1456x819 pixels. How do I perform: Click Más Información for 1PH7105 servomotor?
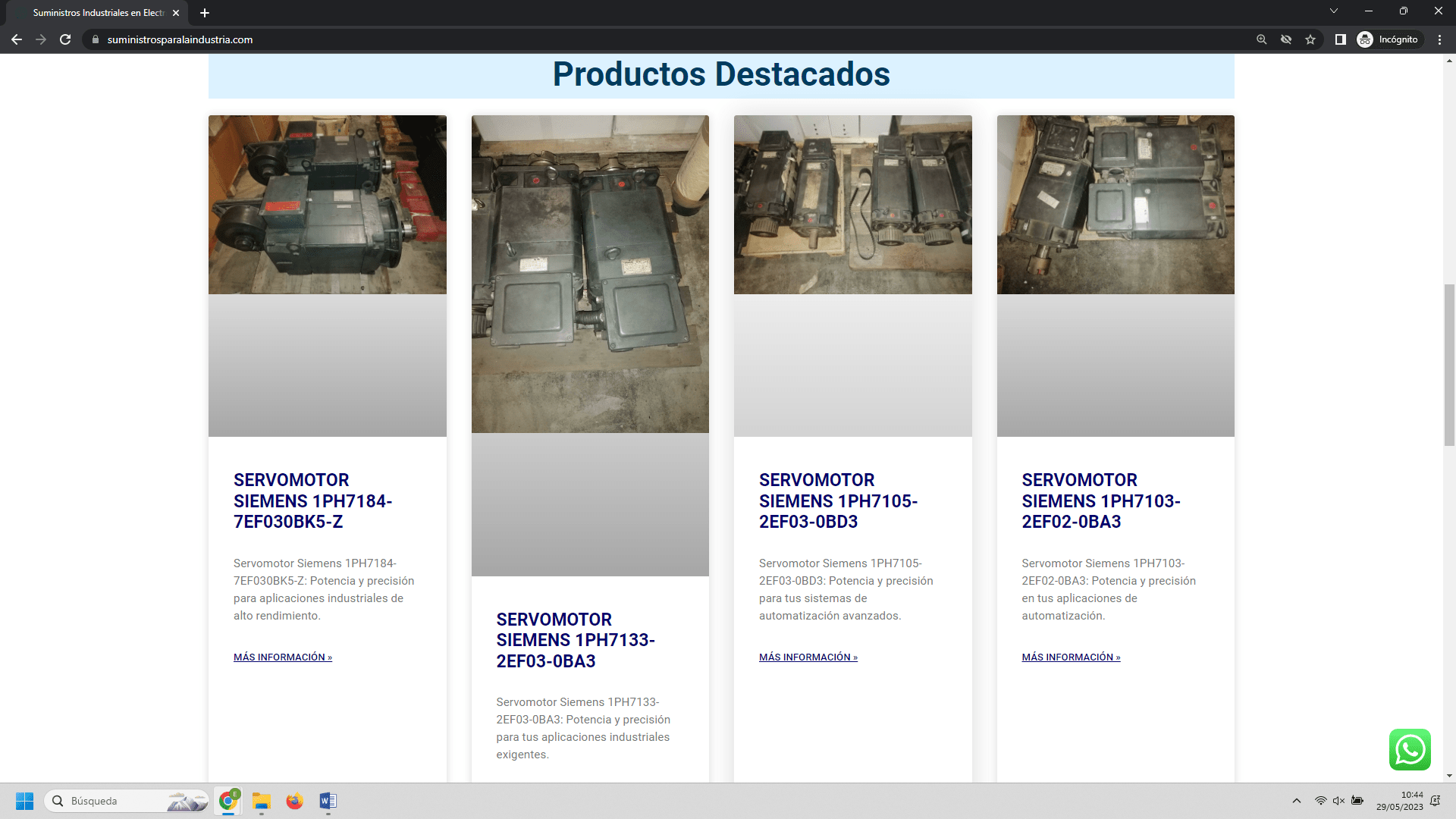pos(808,657)
